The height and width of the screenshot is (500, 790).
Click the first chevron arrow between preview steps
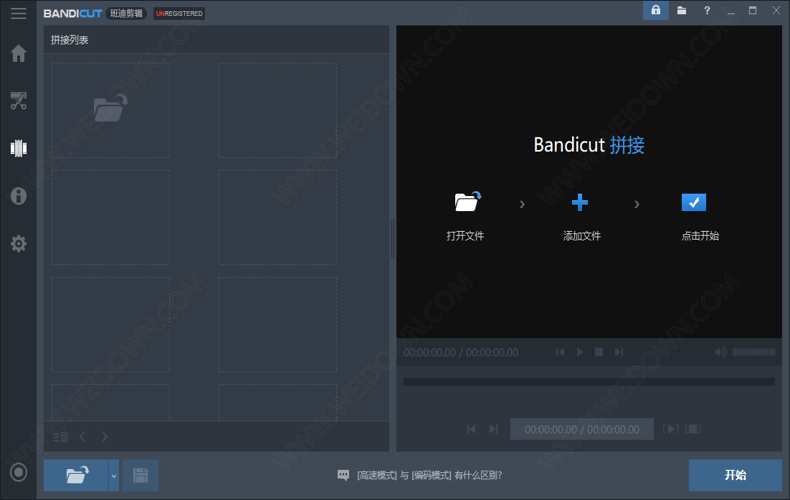point(522,204)
